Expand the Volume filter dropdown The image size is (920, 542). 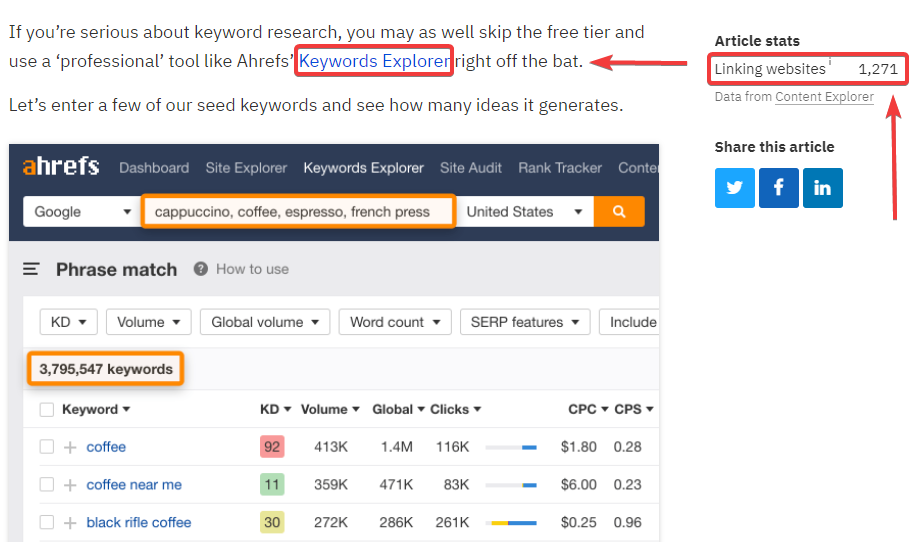[x=148, y=322]
